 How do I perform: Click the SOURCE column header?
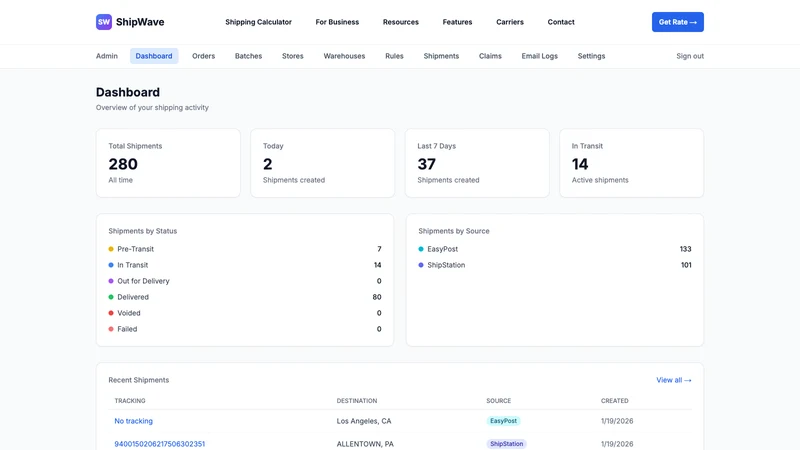click(498, 401)
